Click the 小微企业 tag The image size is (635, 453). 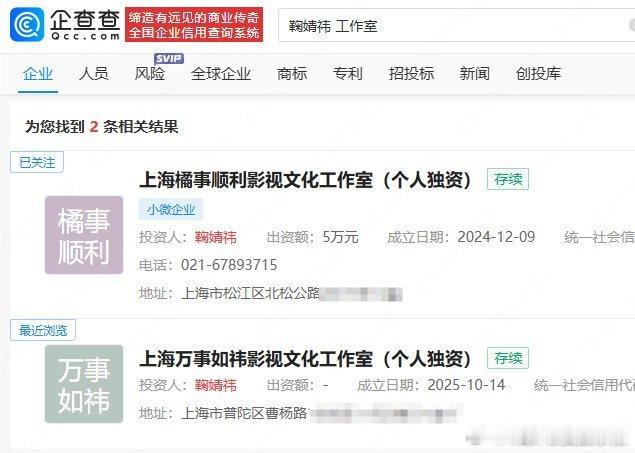(171, 209)
